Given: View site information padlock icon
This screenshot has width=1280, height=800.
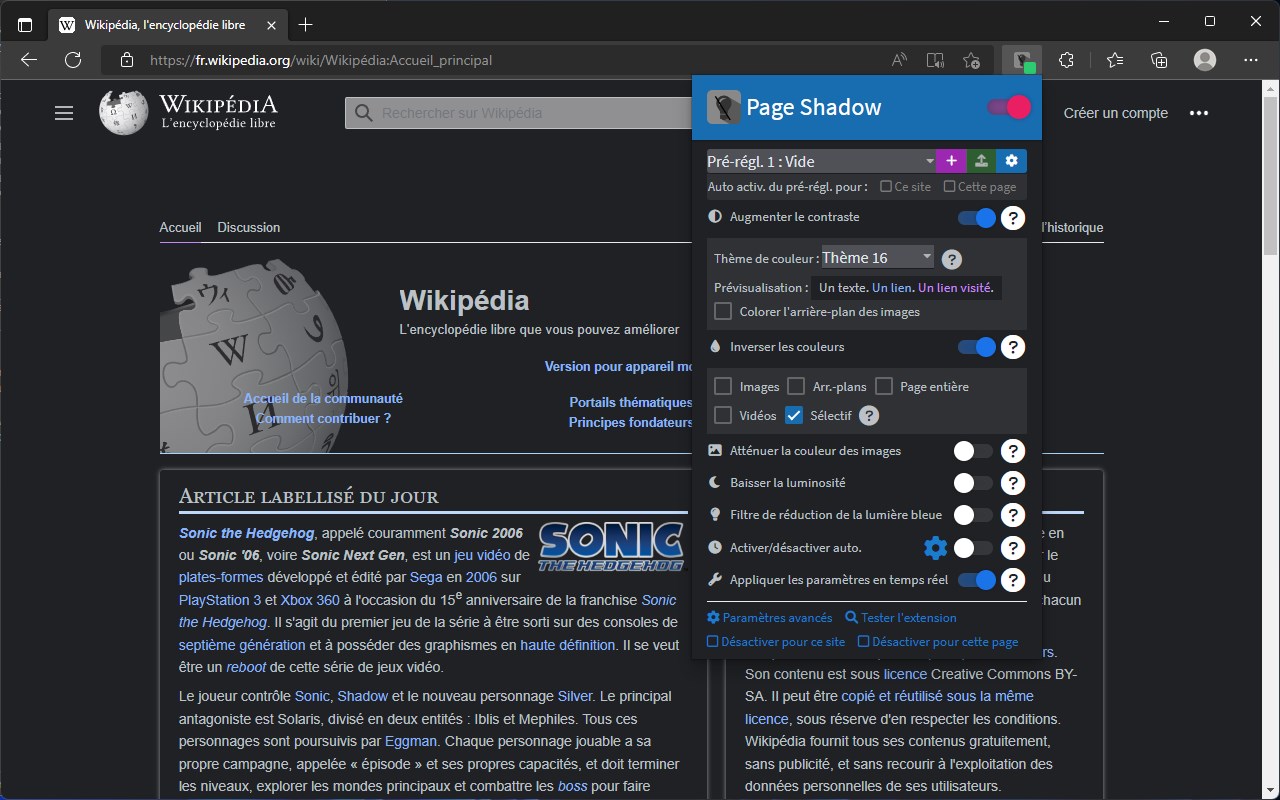Looking at the screenshot, I should (126, 60).
